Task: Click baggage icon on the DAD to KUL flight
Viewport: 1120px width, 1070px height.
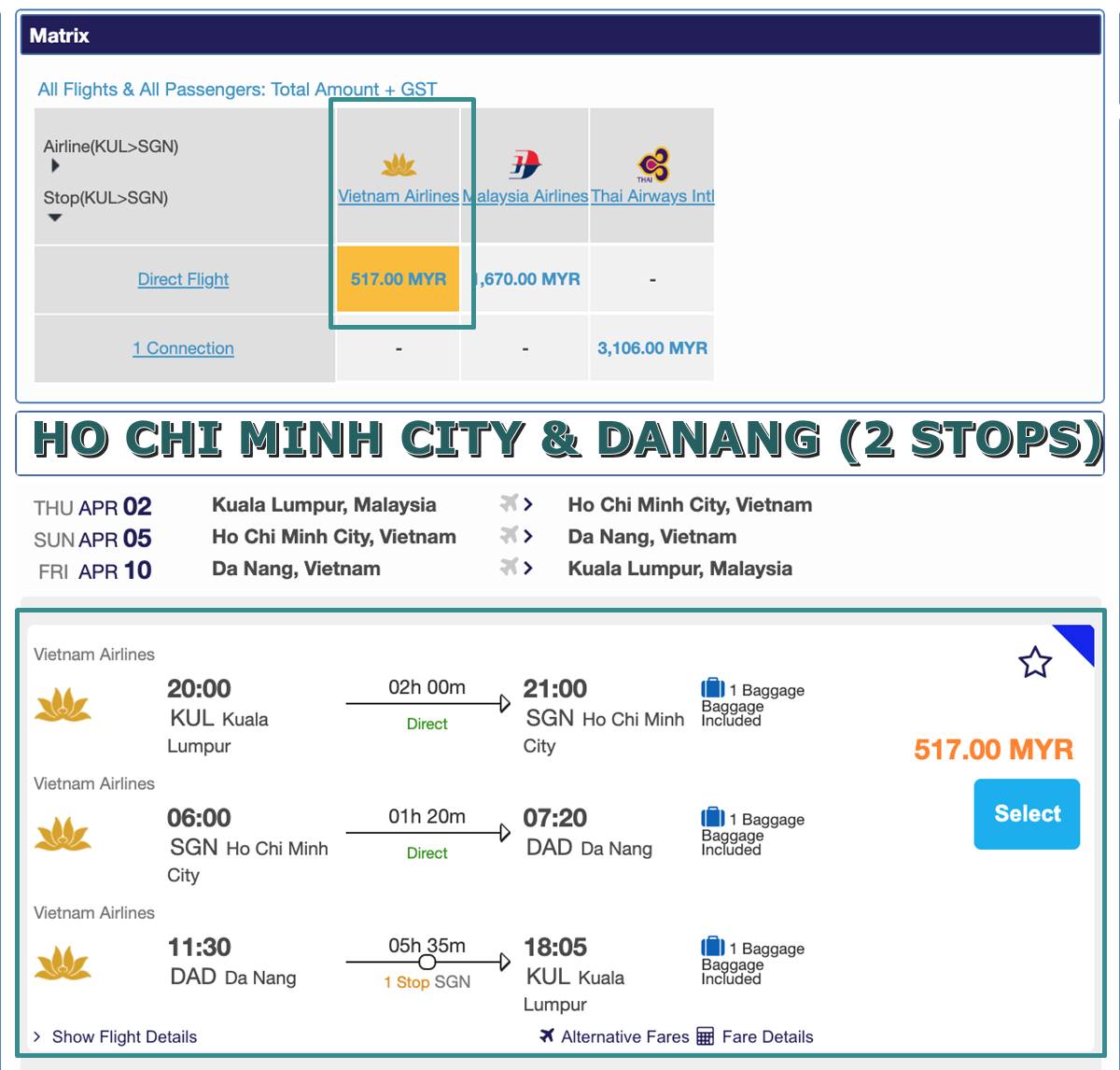Action: coord(713,947)
